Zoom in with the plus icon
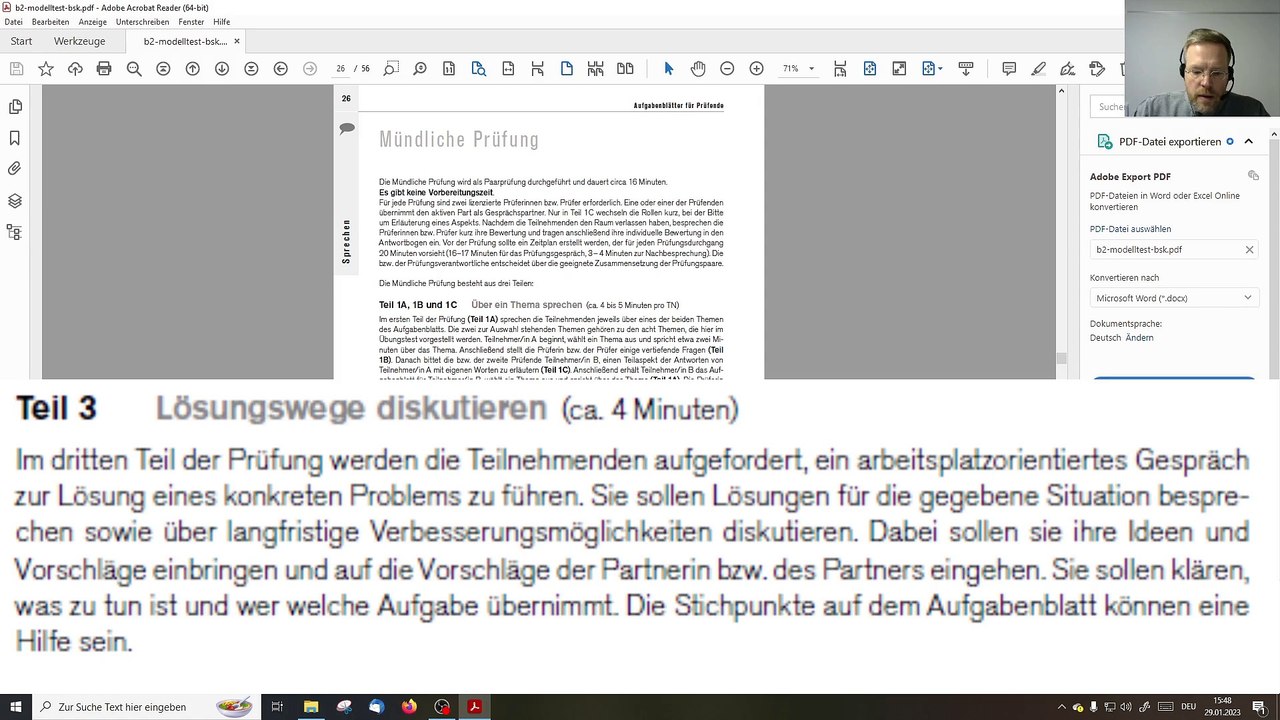The height and width of the screenshot is (720, 1280). pos(757,68)
